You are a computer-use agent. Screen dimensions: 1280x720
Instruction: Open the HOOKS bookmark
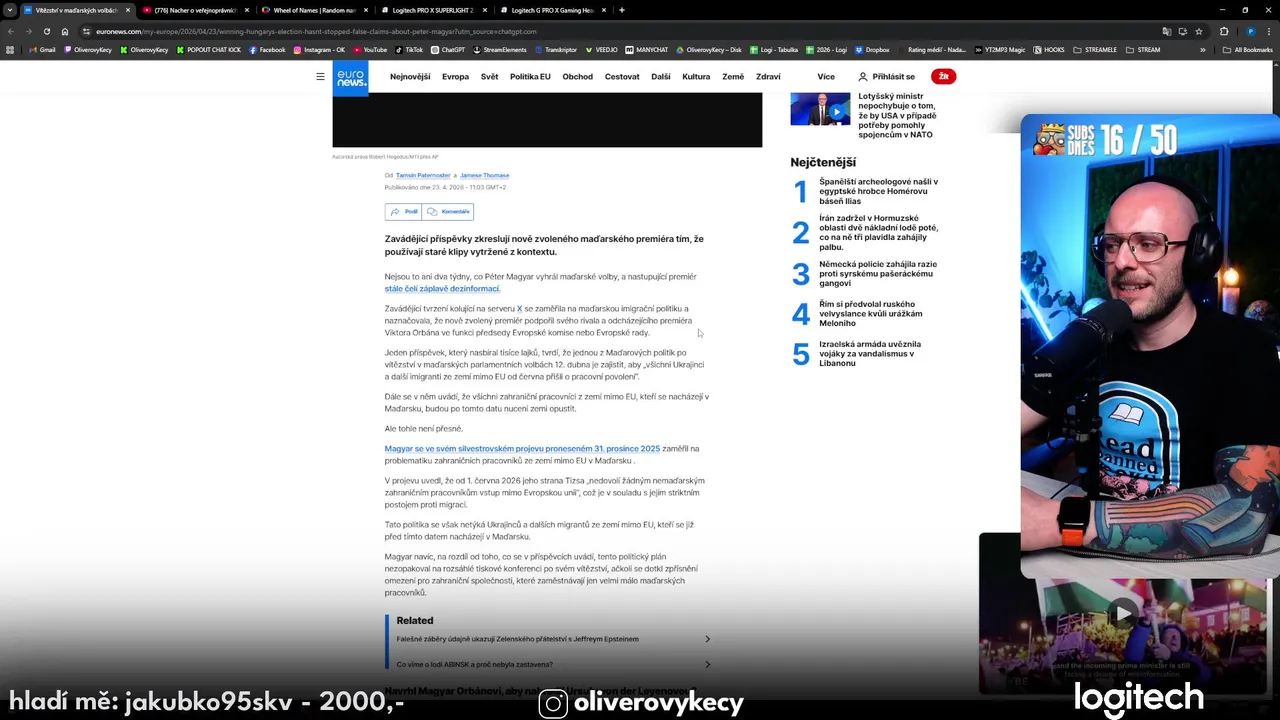(1049, 49)
